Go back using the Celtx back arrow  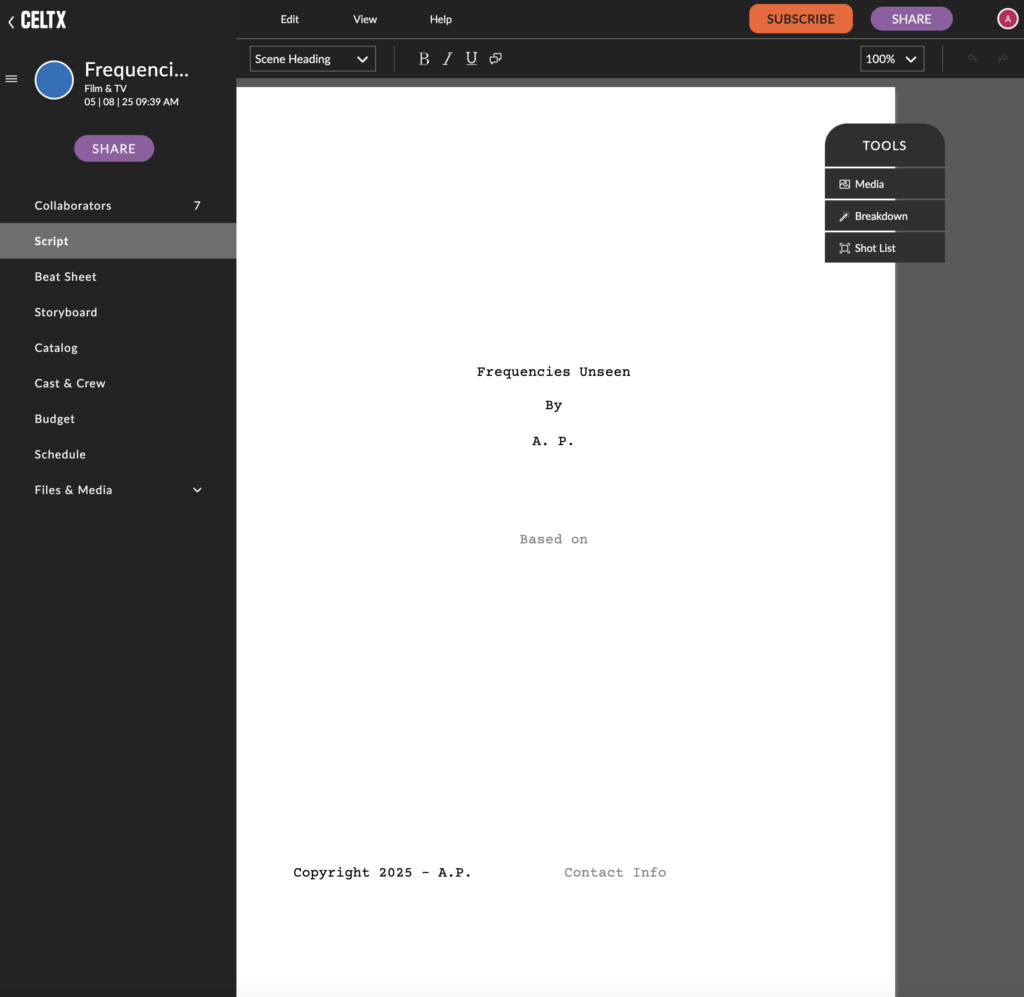coord(11,20)
